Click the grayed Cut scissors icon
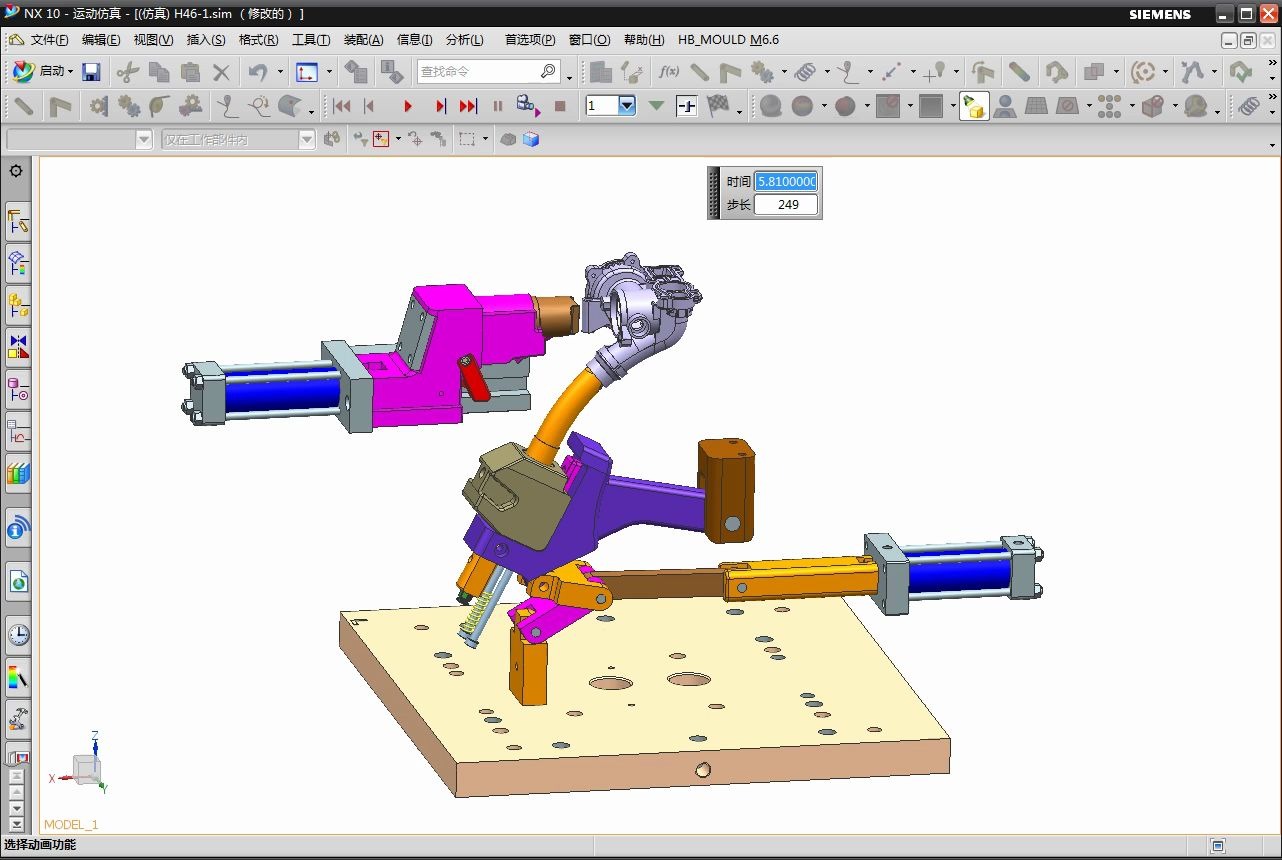 point(128,72)
